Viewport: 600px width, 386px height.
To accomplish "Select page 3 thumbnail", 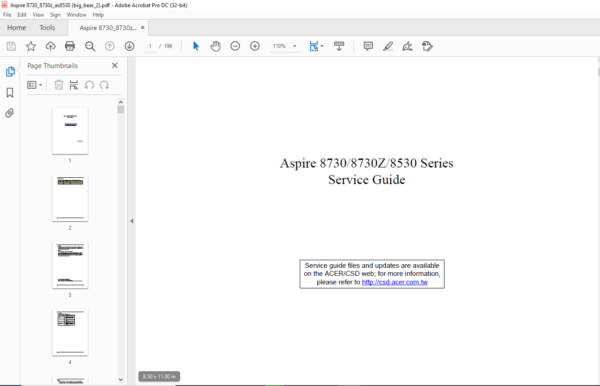I will [x=70, y=265].
